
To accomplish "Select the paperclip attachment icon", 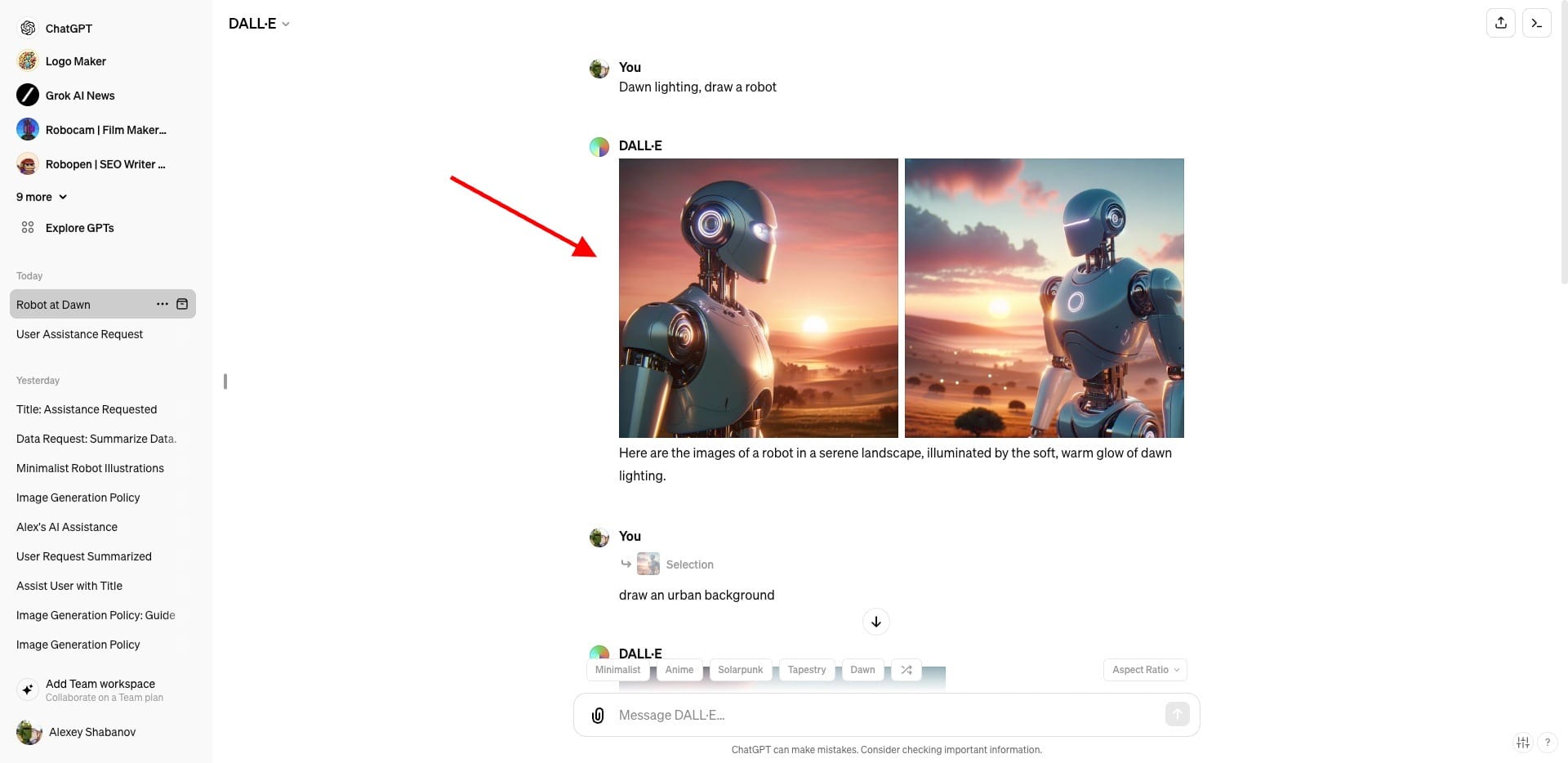I will (597, 715).
